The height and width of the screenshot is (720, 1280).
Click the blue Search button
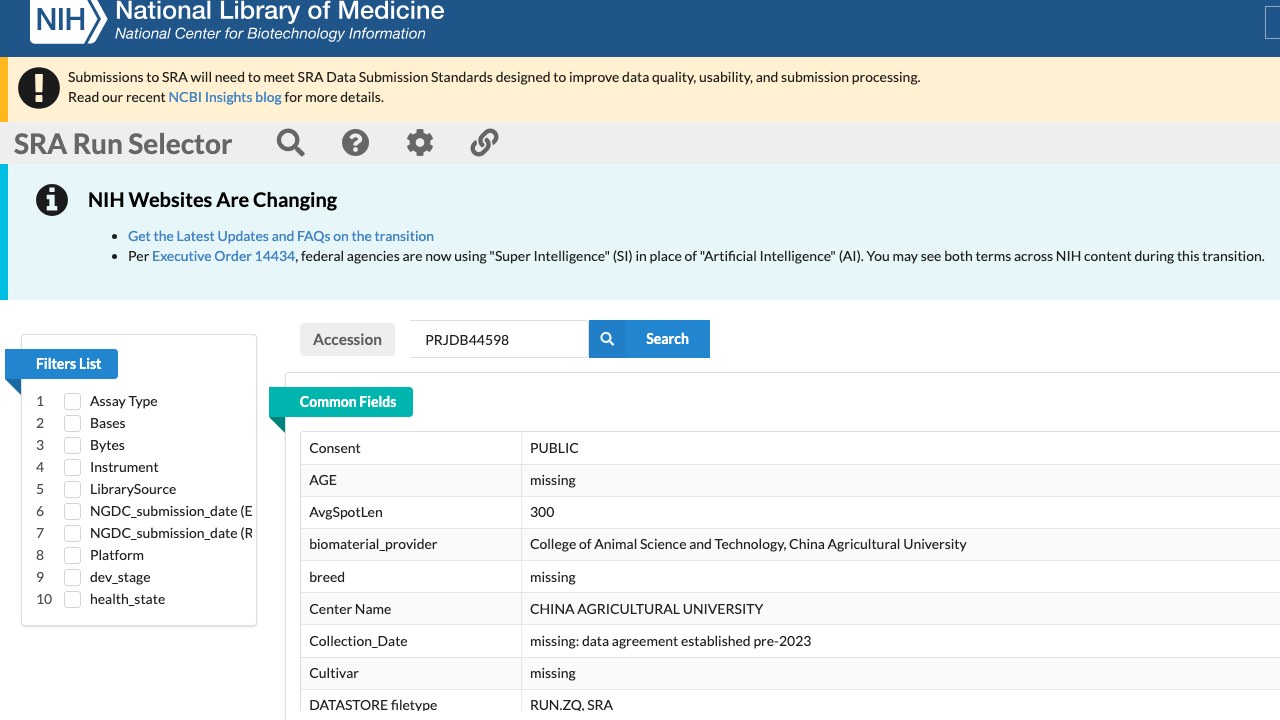pyautogui.click(x=649, y=339)
